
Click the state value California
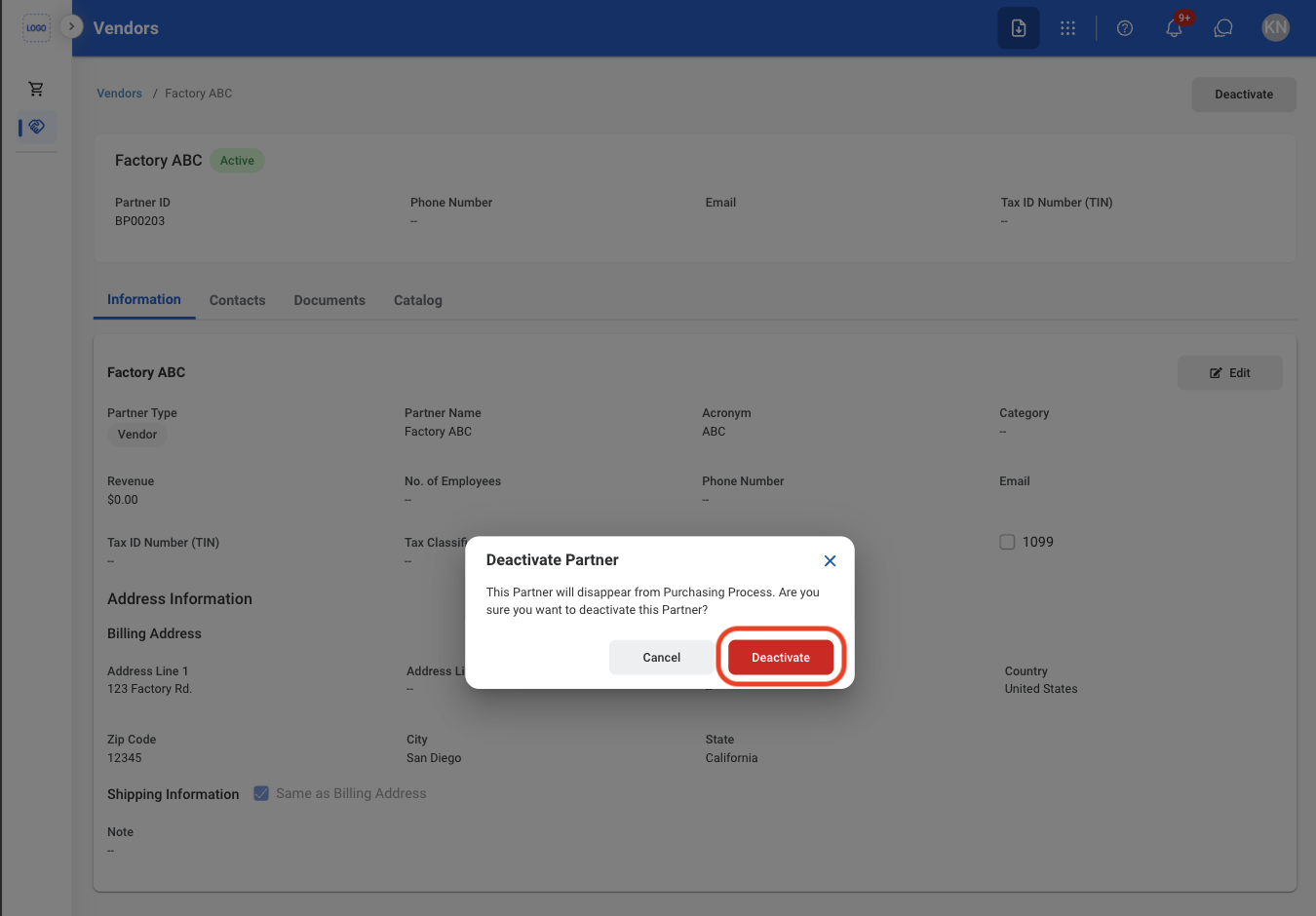pyautogui.click(x=732, y=758)
